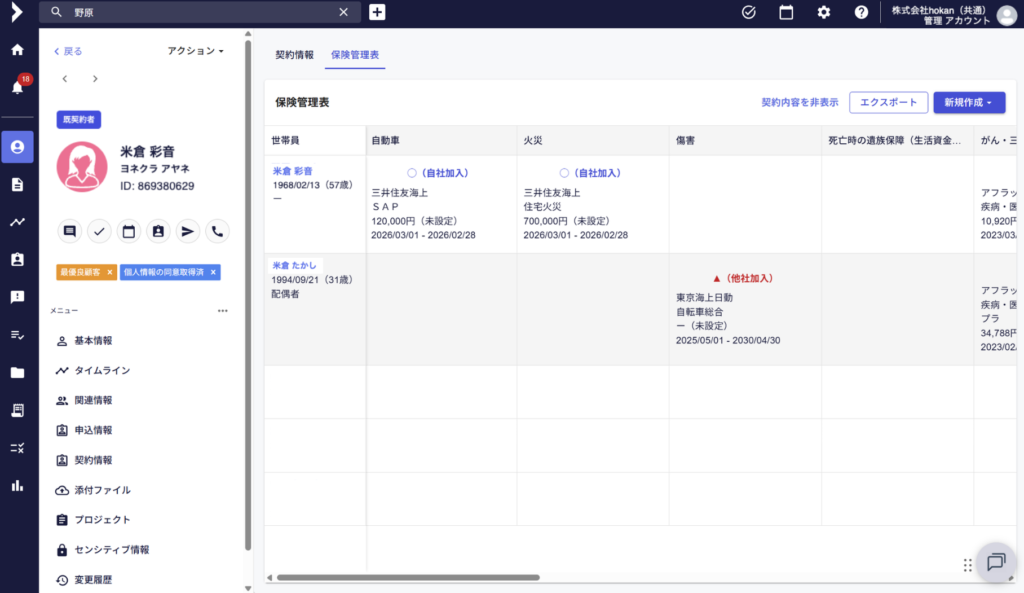Remove the 最優良顧客 tag
This screenshot has width=1024, height=593.
(110, 272)
